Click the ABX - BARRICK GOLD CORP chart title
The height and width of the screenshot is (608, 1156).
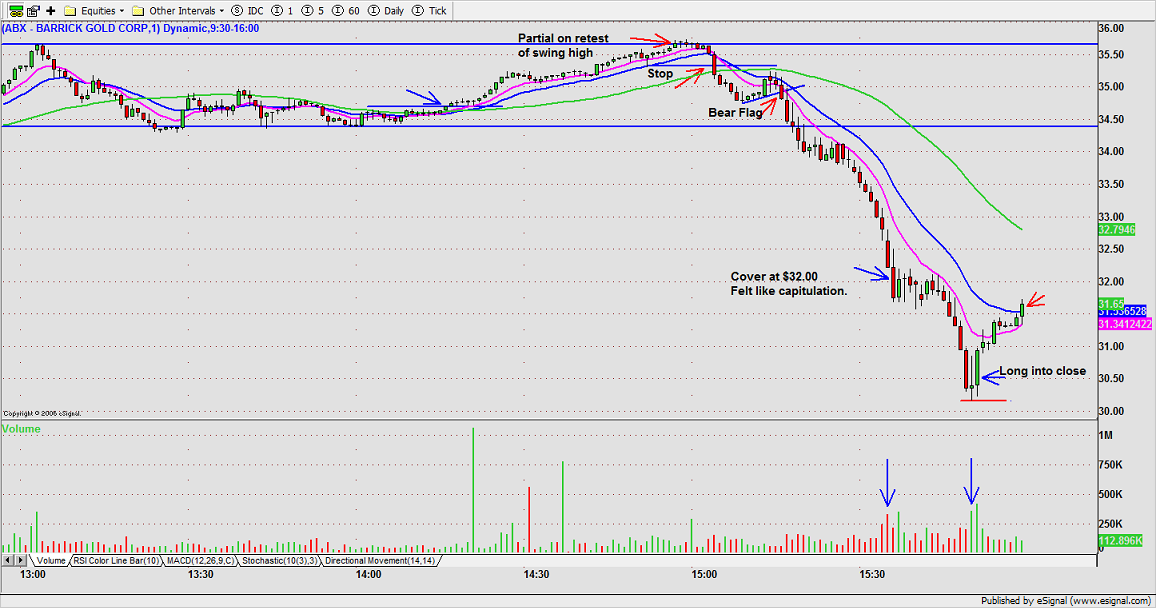[130, 29]
